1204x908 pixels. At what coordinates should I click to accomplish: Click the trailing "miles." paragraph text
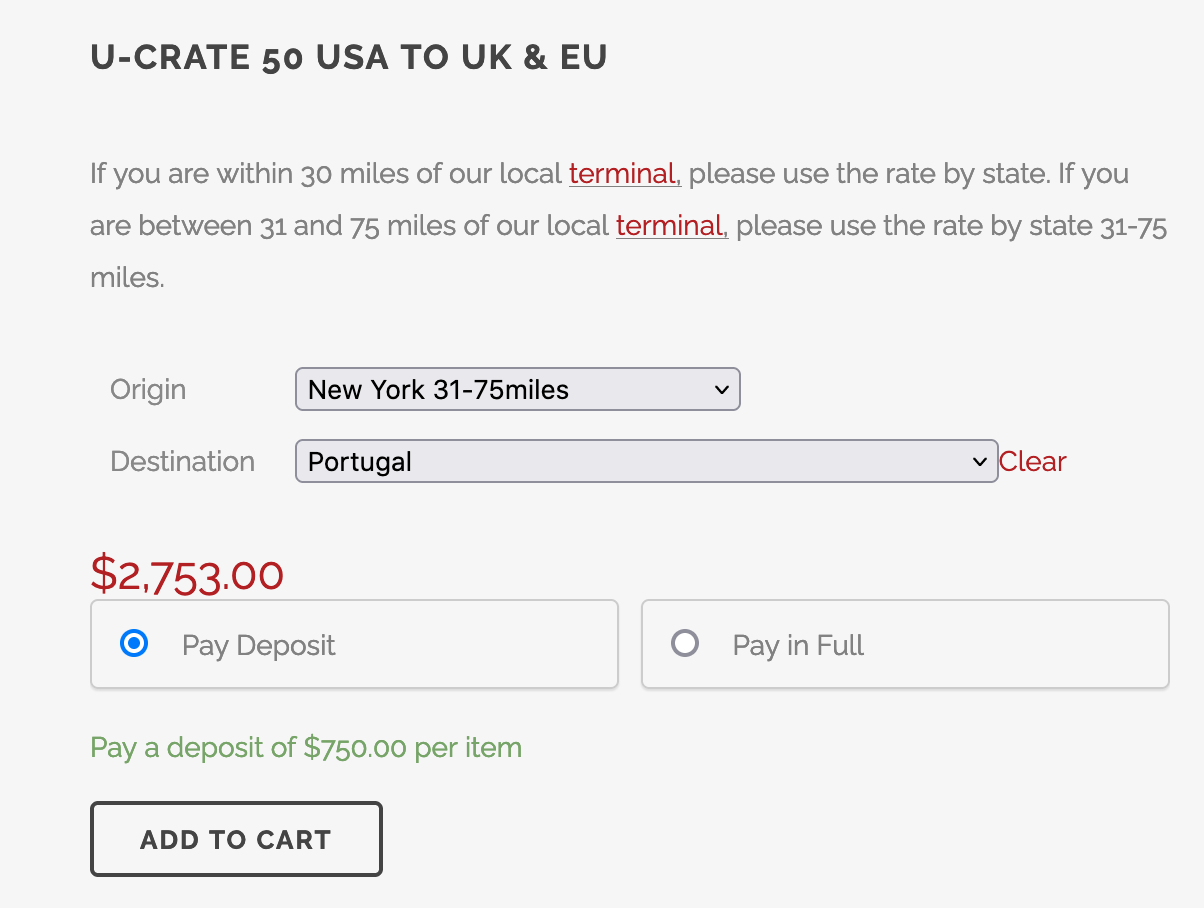click(x=127, y=278)
